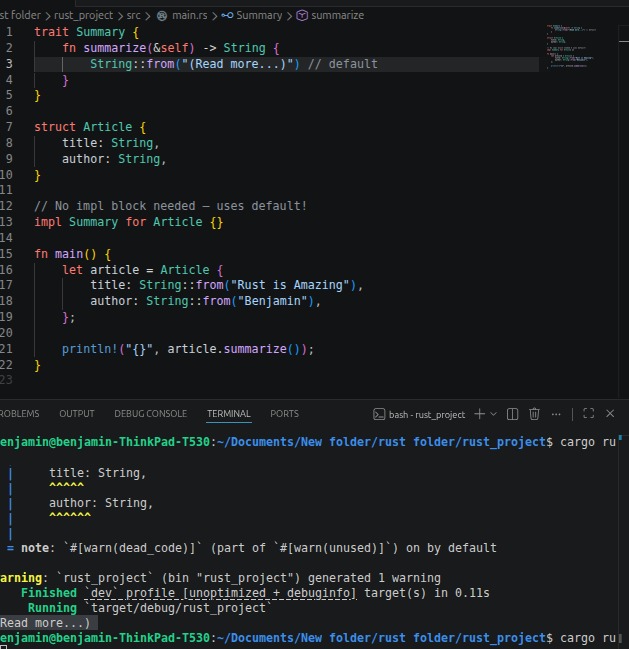Click 'generated 1 warning' terminal line
This screenshot has width=629, height=649.
coord(220,578)
